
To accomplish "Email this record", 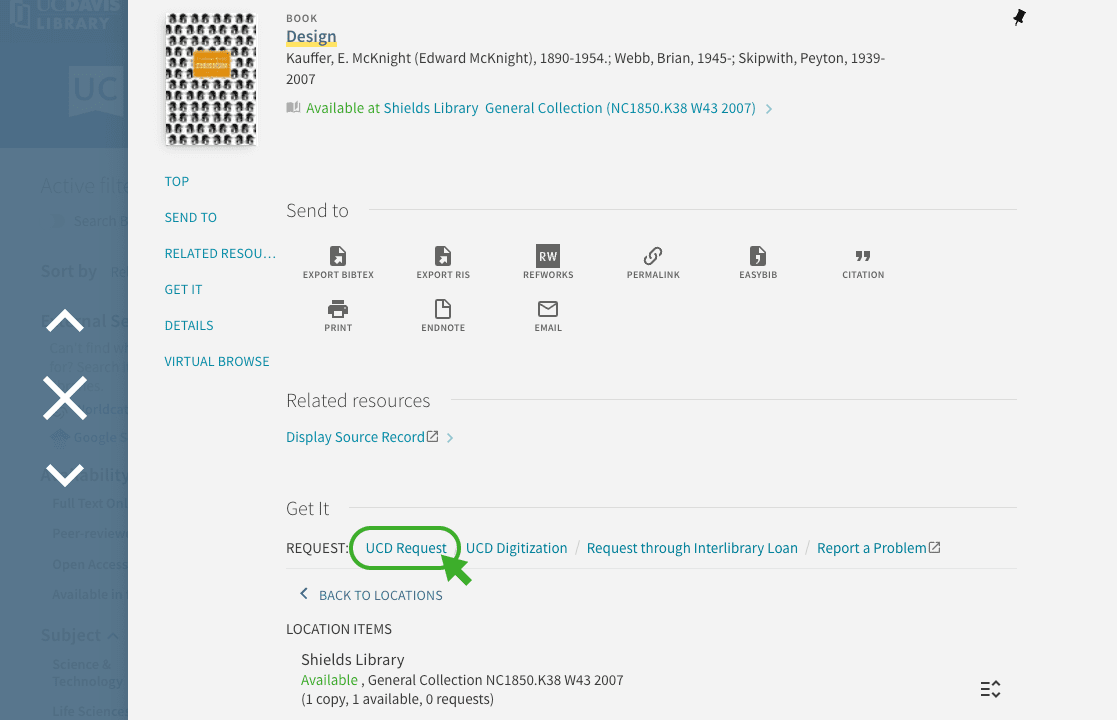I will coord(548,309).
